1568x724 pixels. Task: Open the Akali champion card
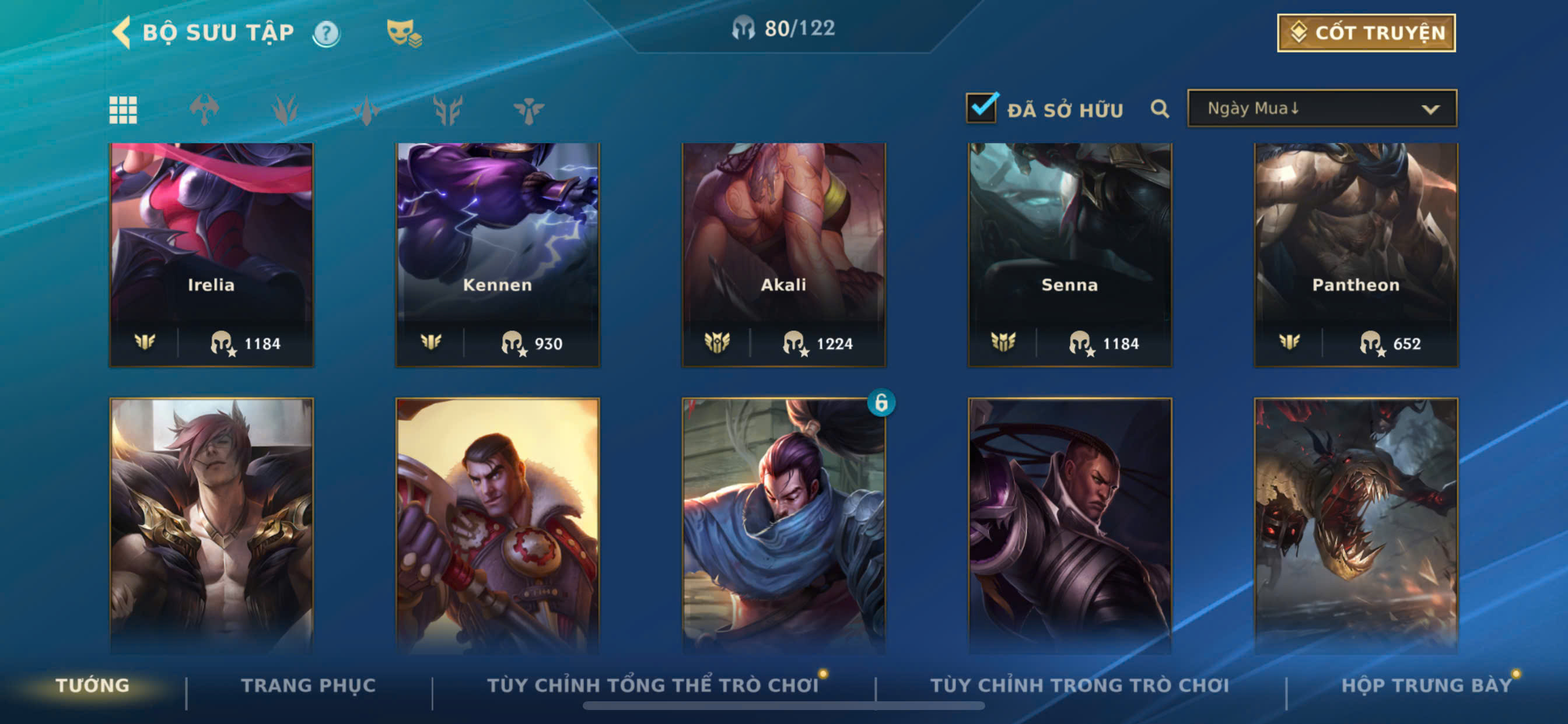tap(783, 255)
